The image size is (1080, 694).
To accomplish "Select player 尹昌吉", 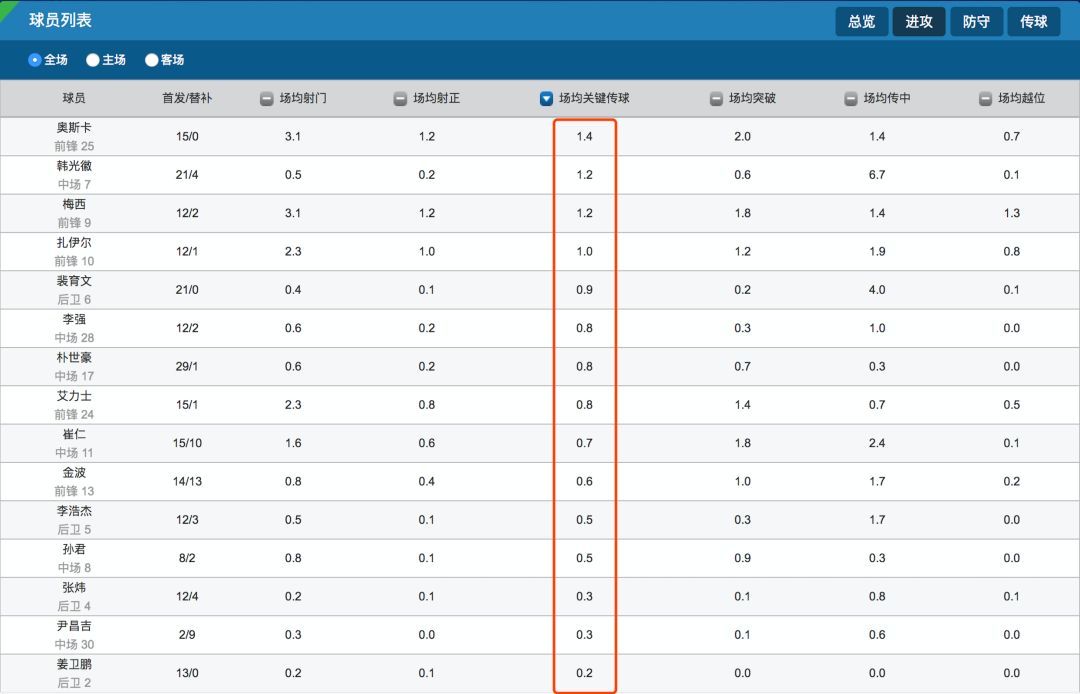I will (74, 626).
